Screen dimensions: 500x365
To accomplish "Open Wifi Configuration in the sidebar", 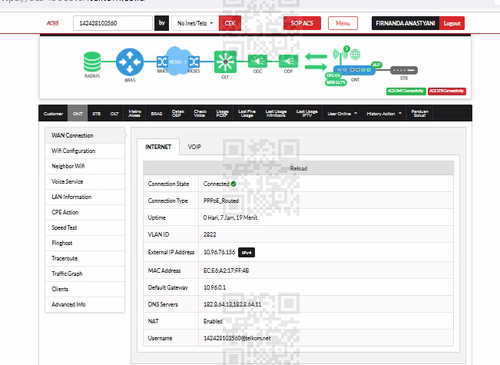I will [85, 151].
